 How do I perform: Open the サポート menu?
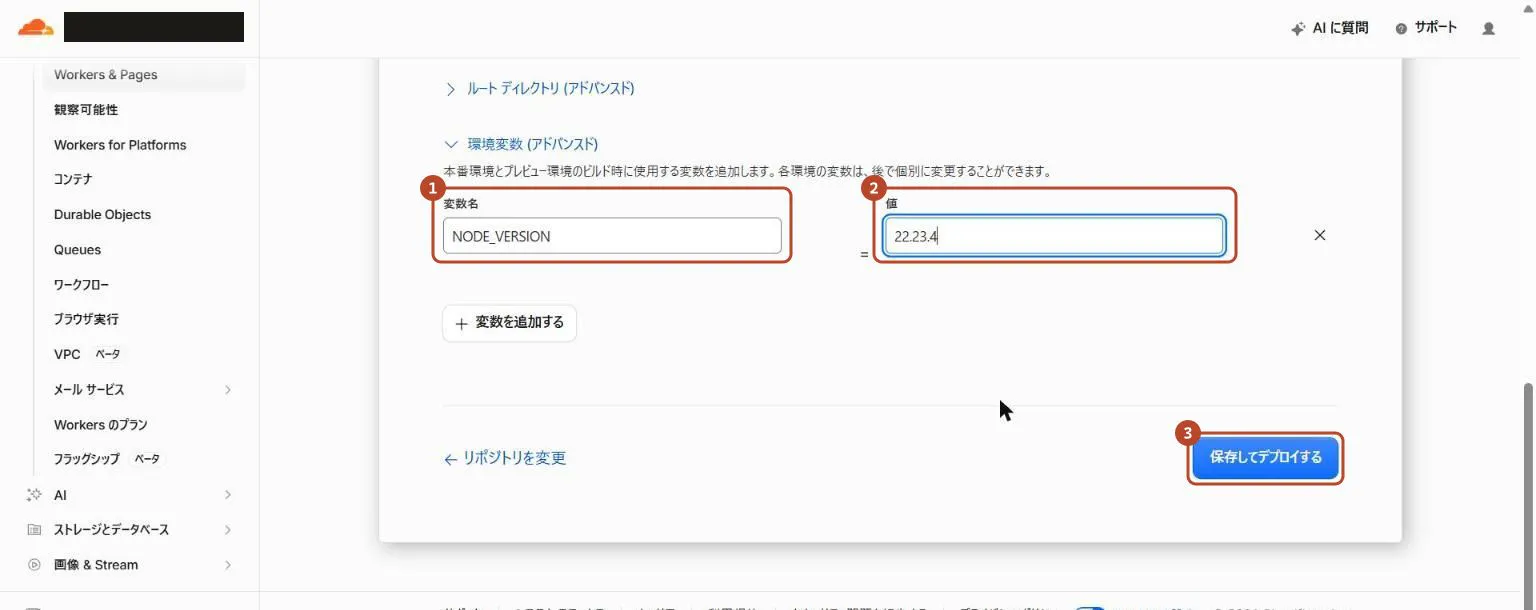[1426, 28]
